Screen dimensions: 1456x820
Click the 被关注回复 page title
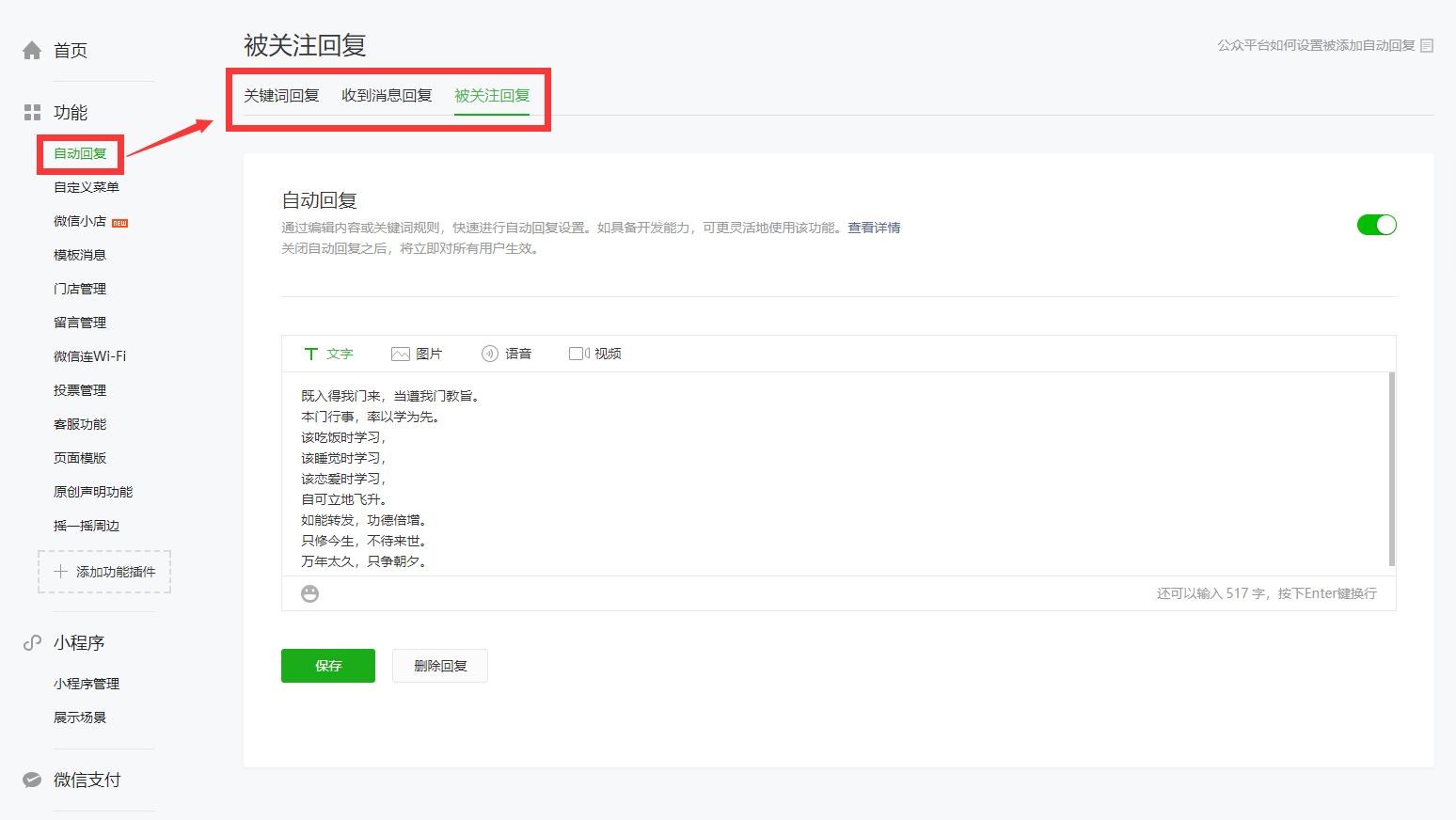(x=305, y=45)
